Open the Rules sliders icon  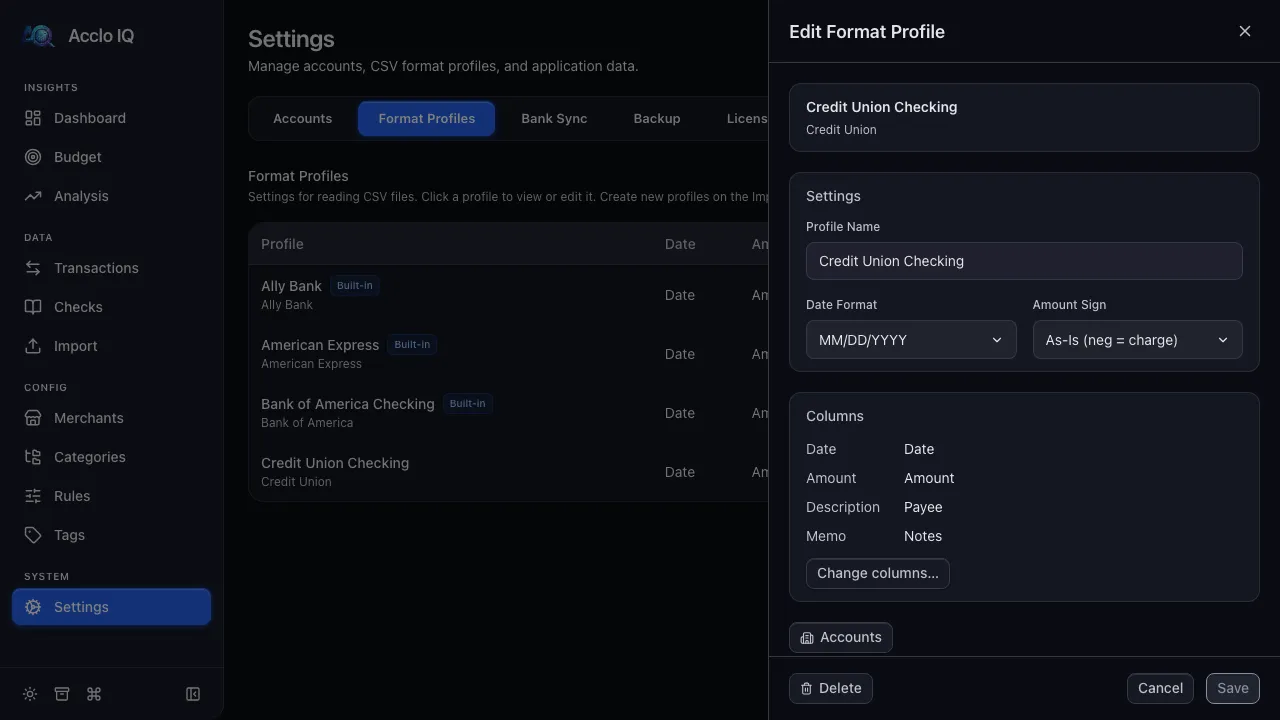(x=33, y=496)
